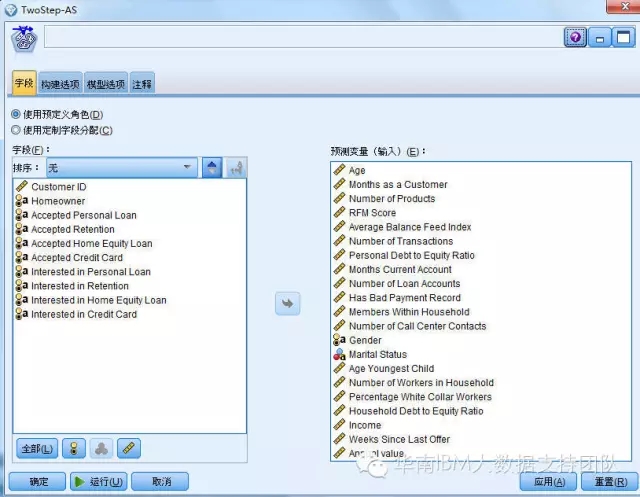Switch to the 字段 tab
This screenshot has width=640, height=497.
tap(24, 83)
